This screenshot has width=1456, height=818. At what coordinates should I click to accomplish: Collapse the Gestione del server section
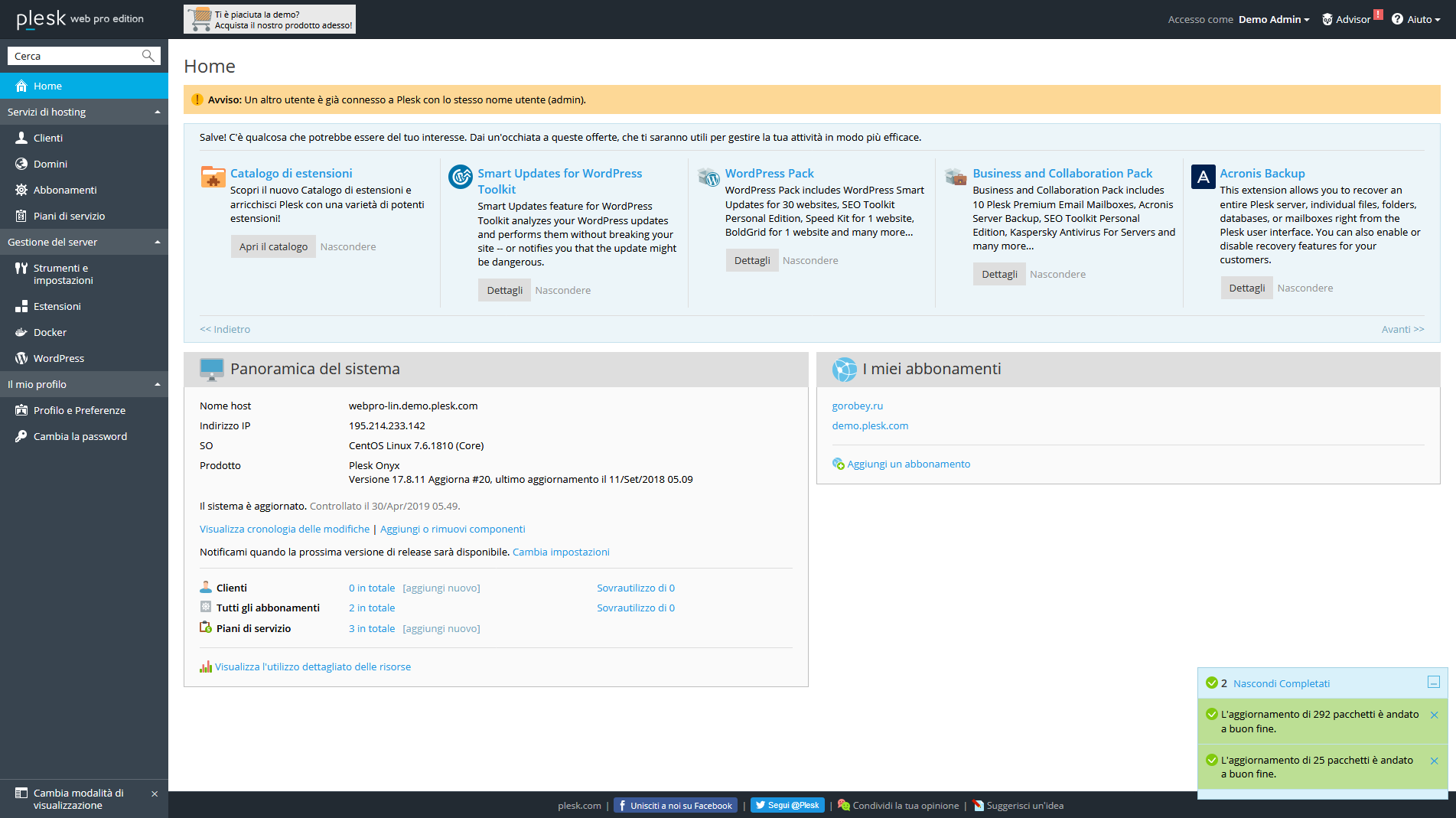(158, 242)
